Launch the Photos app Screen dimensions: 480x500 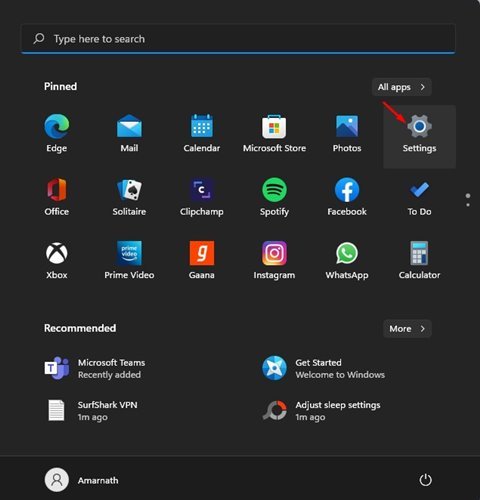(x=347, y=127)
